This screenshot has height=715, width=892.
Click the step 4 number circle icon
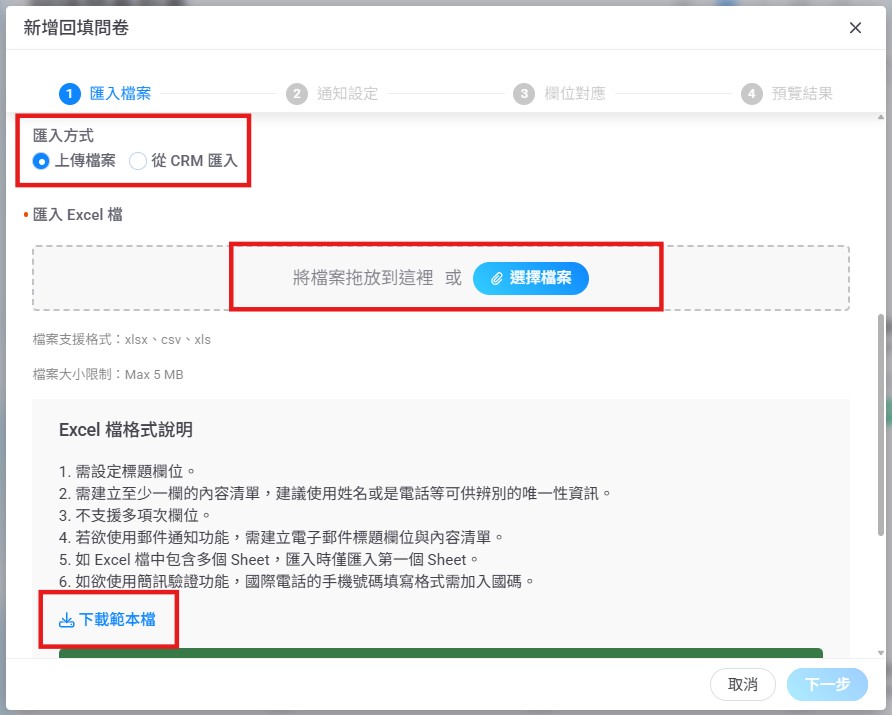tap(751, 94)
